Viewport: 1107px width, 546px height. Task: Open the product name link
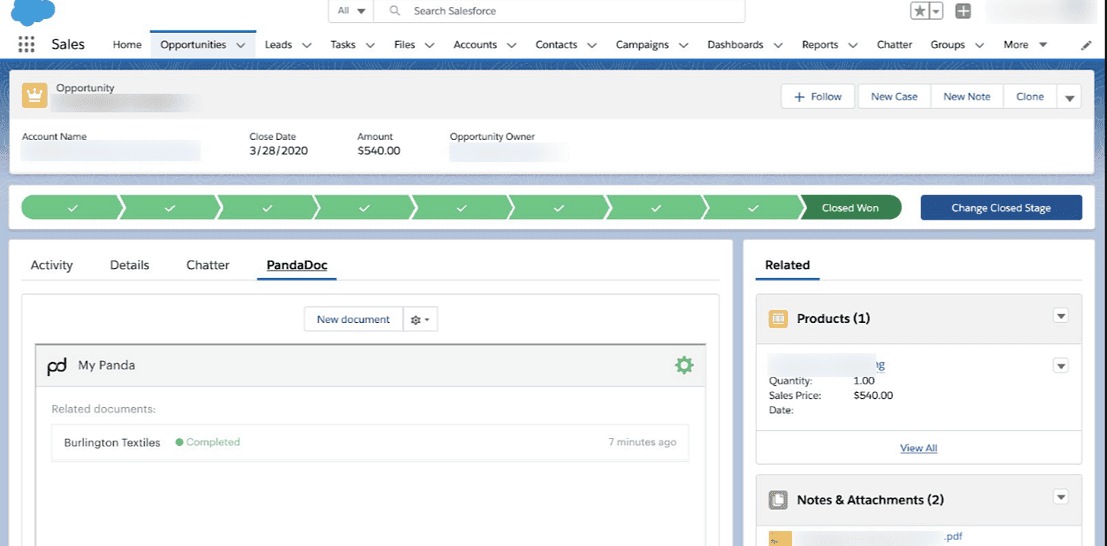826,365
